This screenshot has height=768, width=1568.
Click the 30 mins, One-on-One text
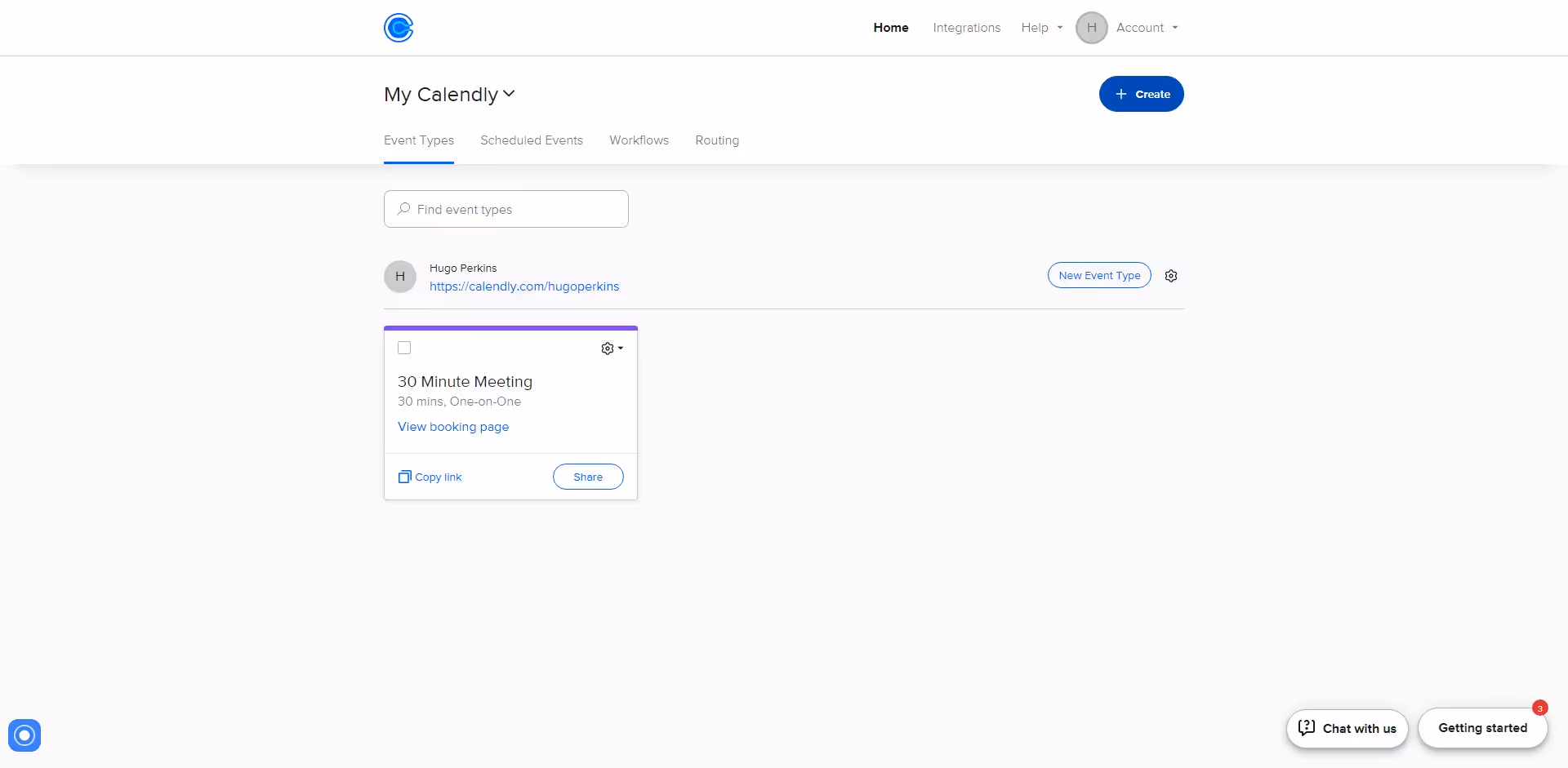click(x=459, y=402)
